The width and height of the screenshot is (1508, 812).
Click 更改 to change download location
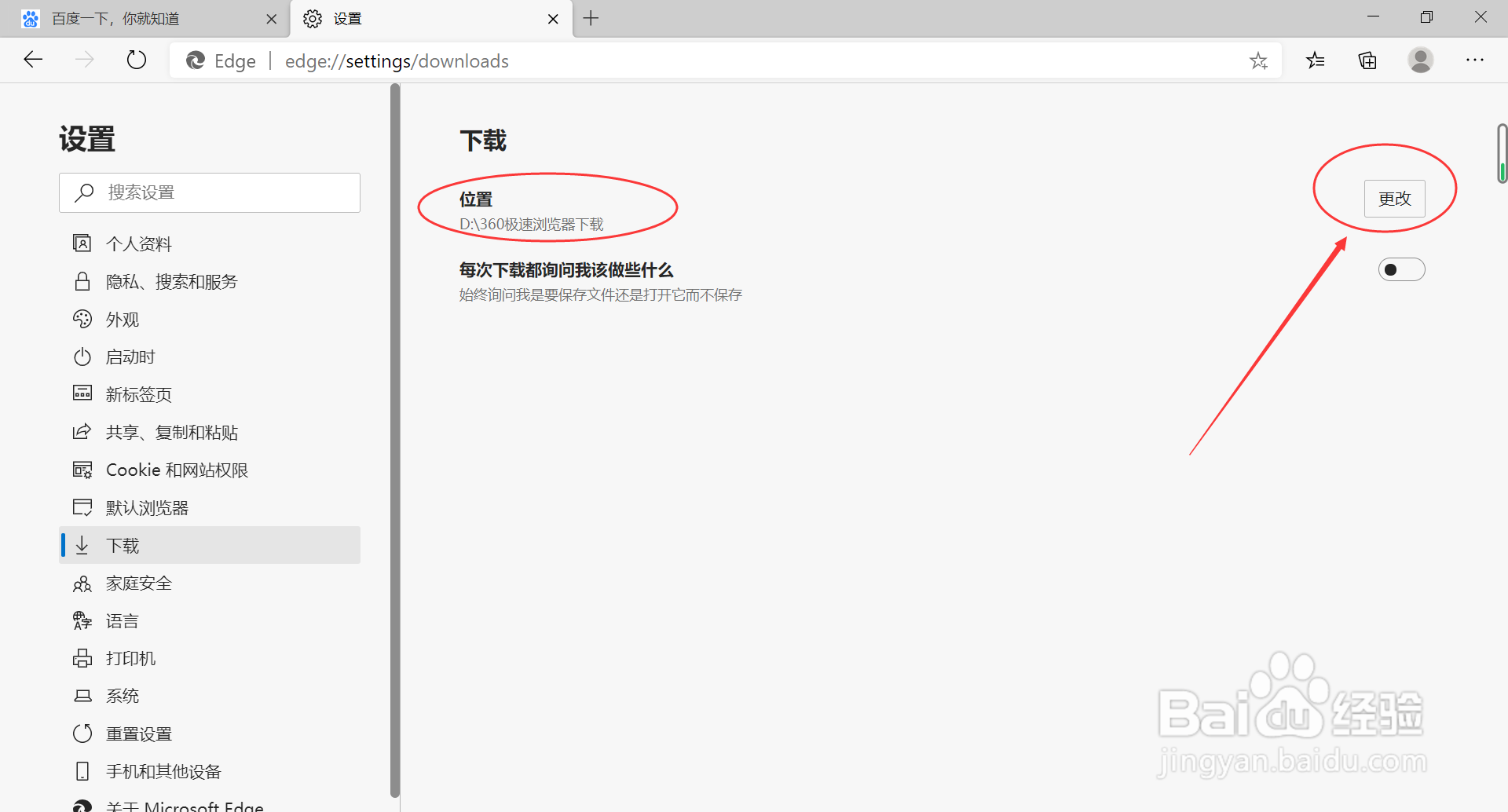(1394, 199)
